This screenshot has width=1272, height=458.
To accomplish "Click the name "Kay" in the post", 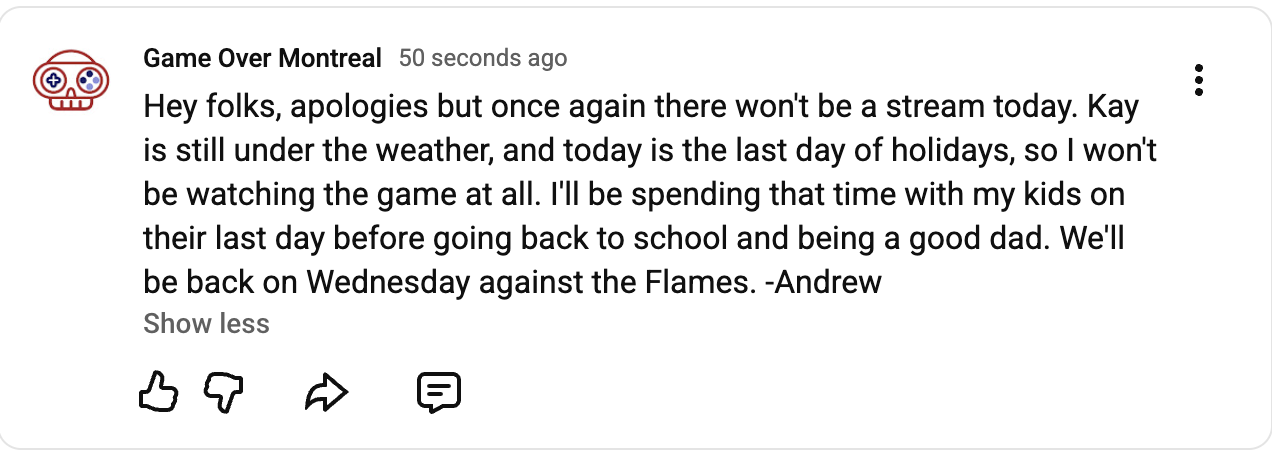I will tap(1112, 106).
